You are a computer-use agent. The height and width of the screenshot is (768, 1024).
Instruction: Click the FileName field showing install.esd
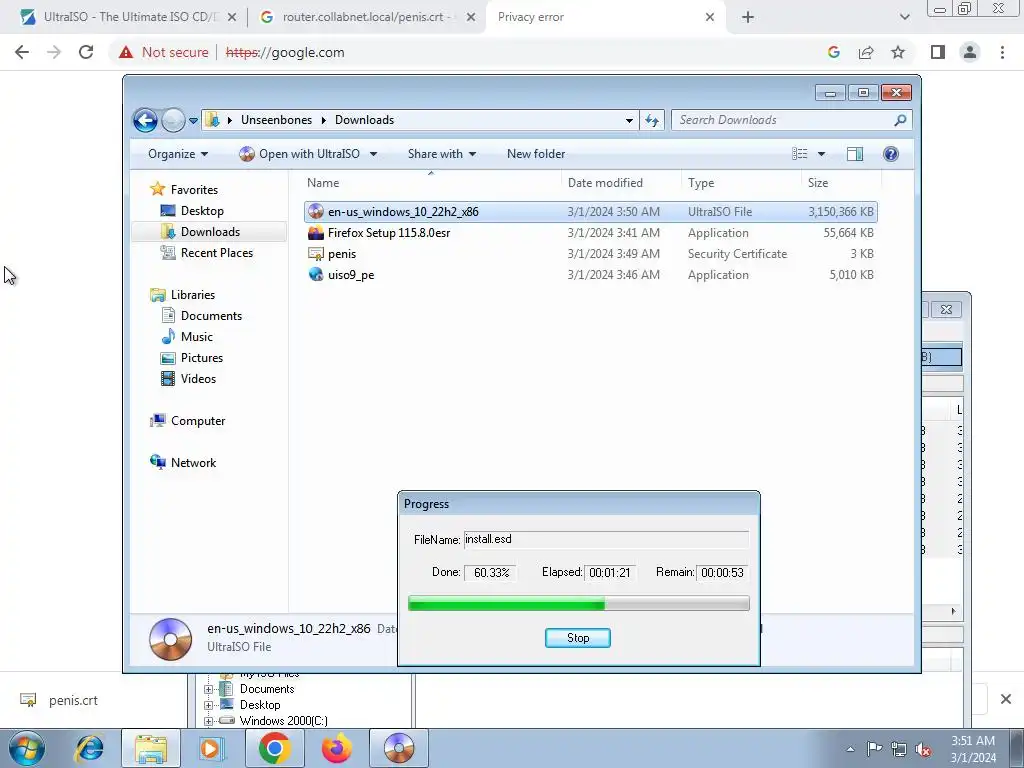coord(606,539)
